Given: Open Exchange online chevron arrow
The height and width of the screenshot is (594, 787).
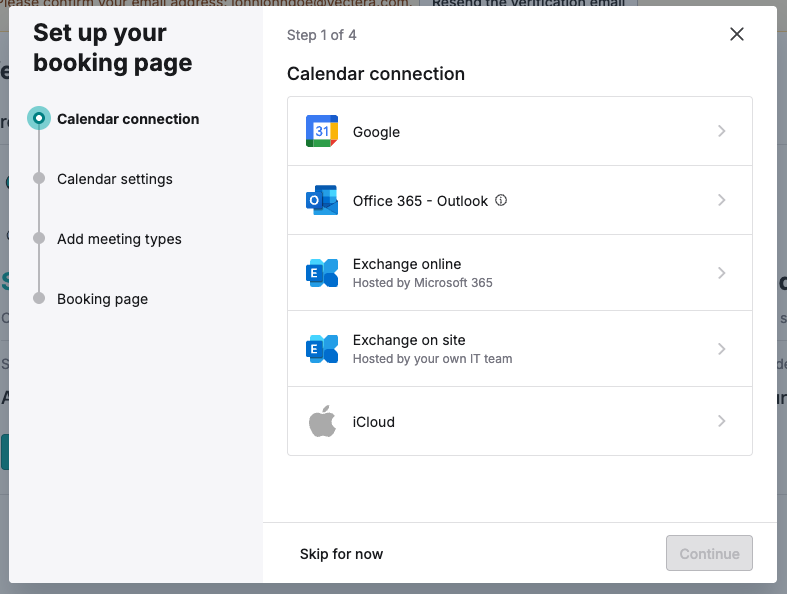Looking at the screenshot, I should (721, 273).
